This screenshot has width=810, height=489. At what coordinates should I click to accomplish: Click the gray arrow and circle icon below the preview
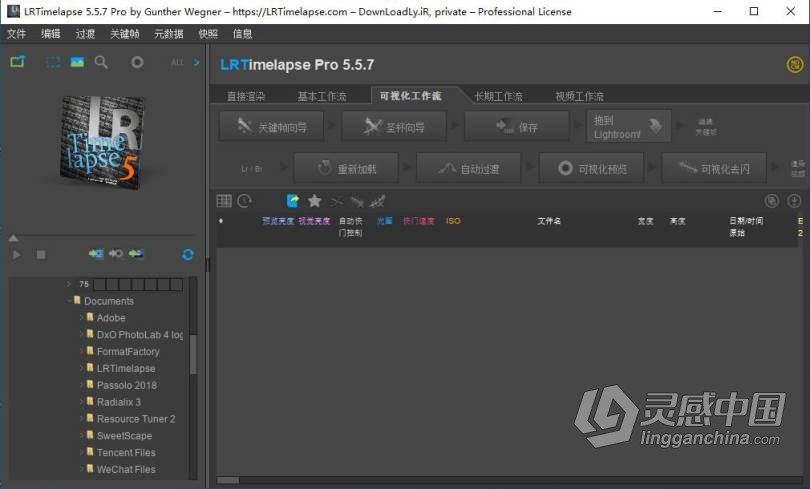(x=116, y=254)
